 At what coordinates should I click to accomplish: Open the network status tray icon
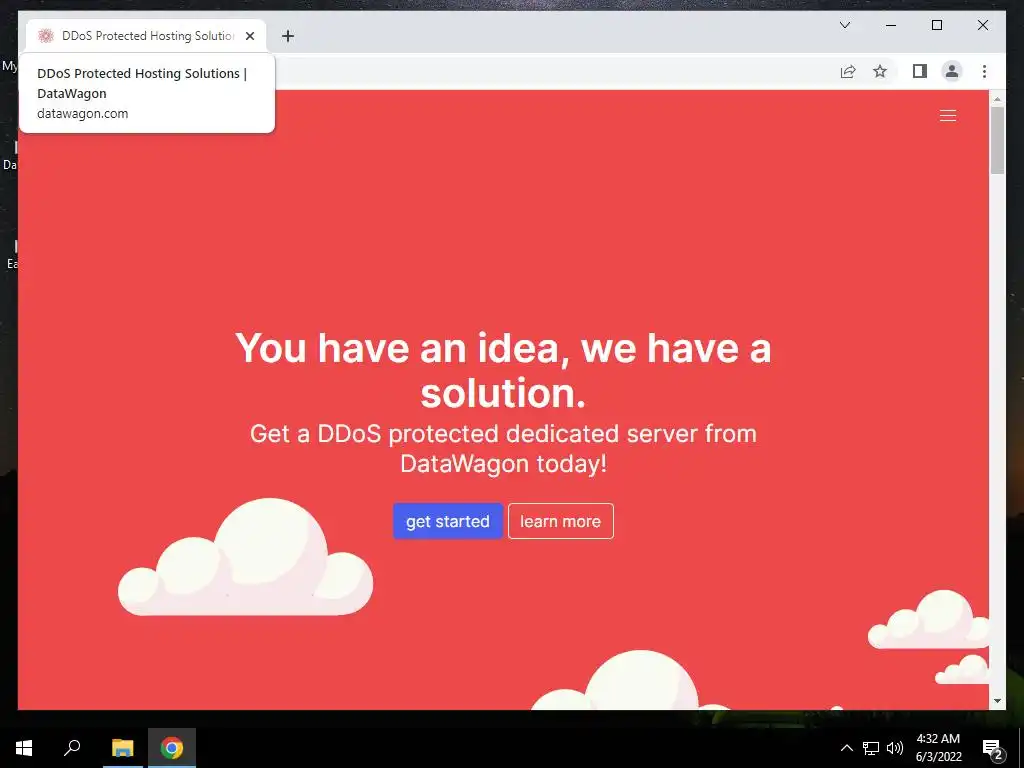coord(871,748)
